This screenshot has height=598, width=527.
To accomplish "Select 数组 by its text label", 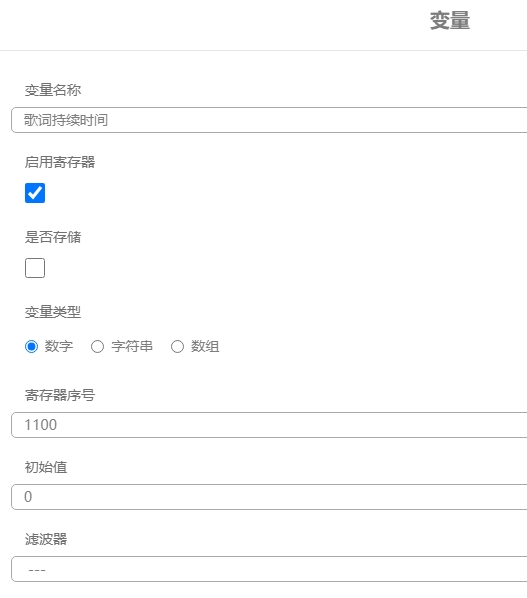I will coord(205,347).
